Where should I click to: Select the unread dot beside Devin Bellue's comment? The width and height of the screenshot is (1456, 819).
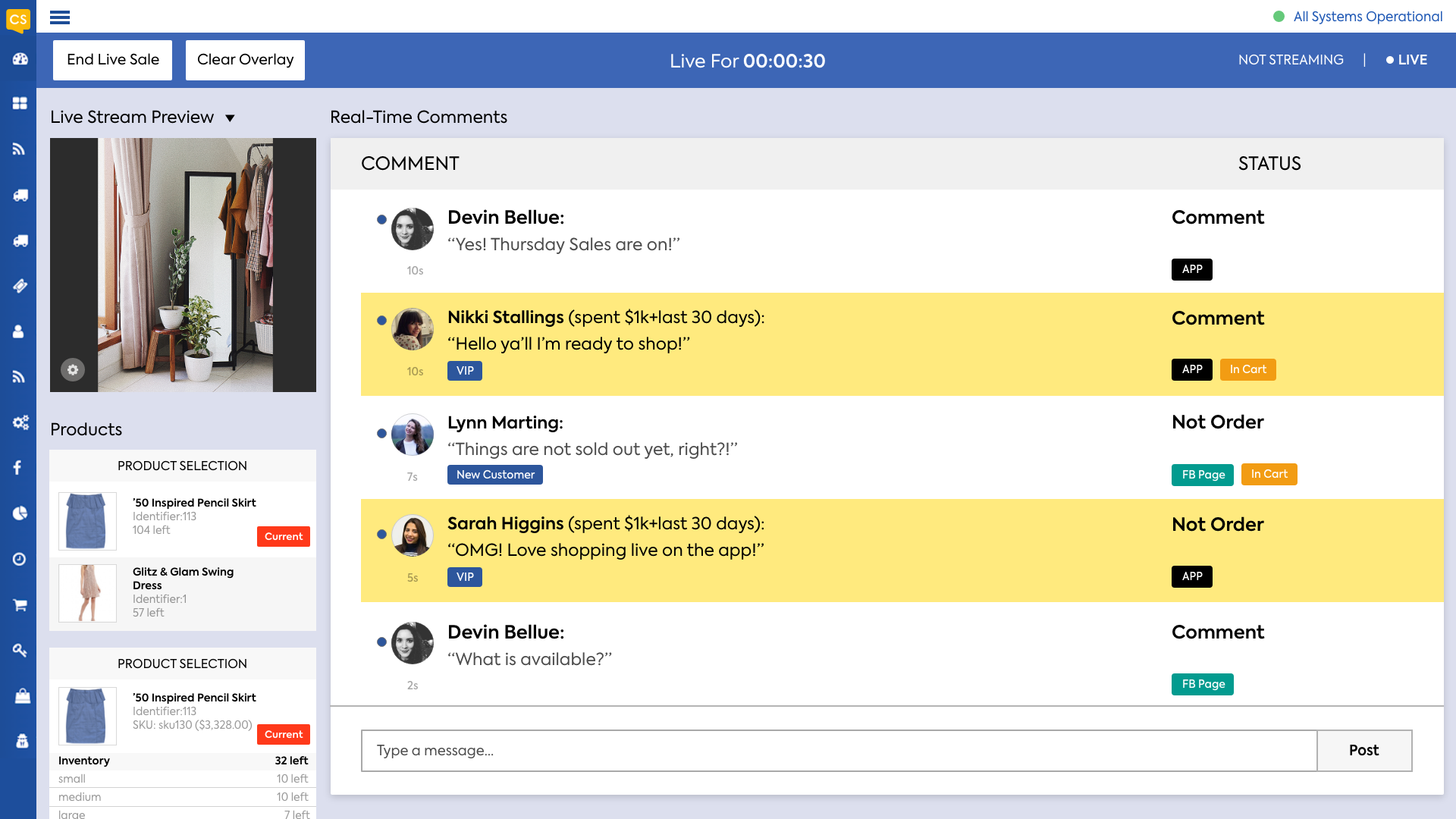(381, 218)
